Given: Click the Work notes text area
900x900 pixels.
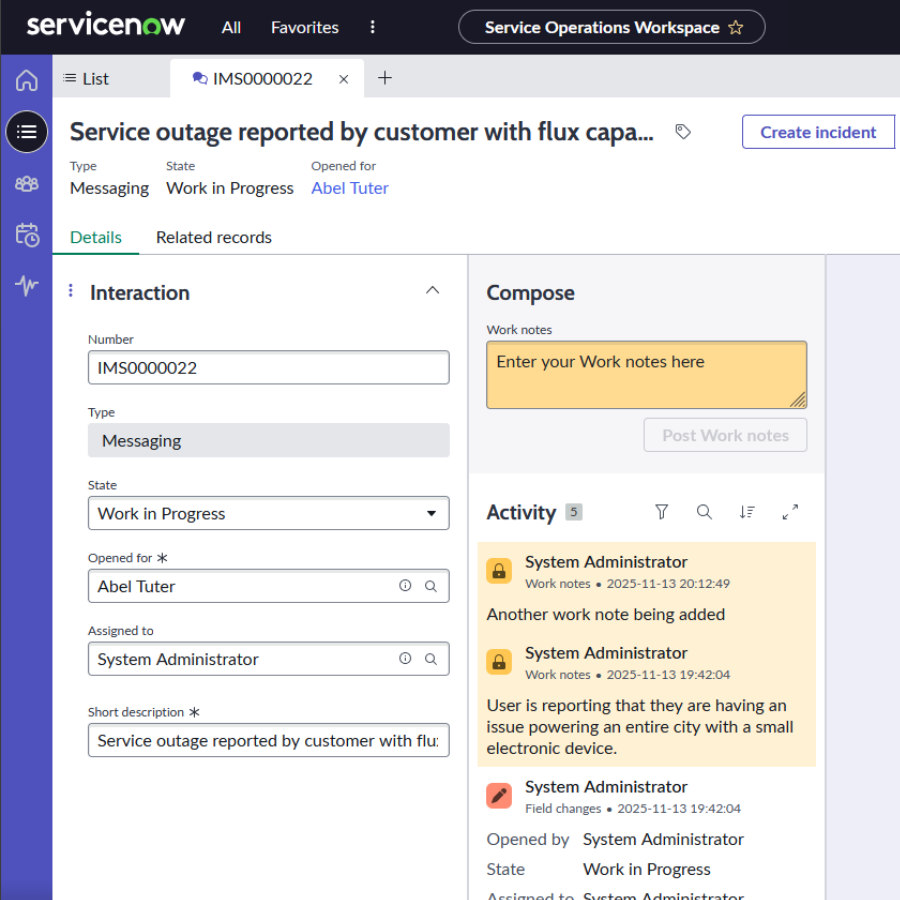Looking at the screenshot, I should pos(646,375).
